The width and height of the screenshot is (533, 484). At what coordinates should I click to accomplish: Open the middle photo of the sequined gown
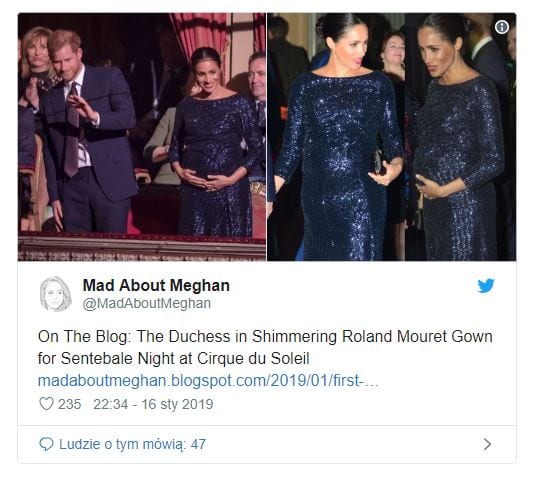336,137
